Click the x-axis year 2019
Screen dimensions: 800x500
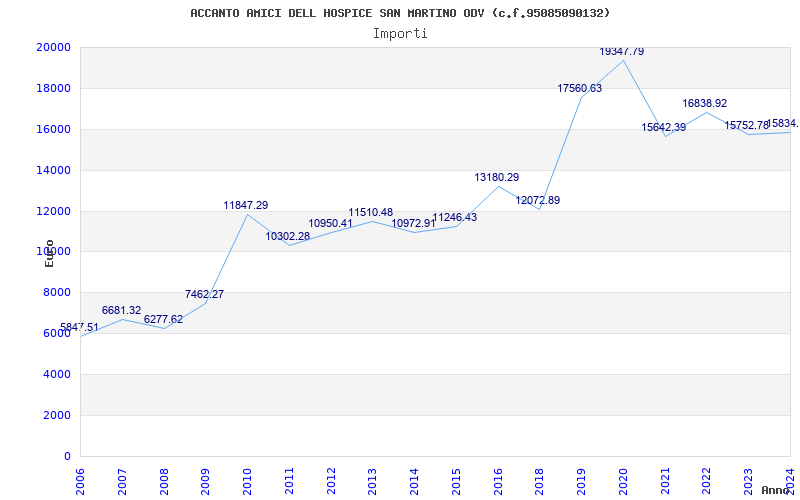581,481
